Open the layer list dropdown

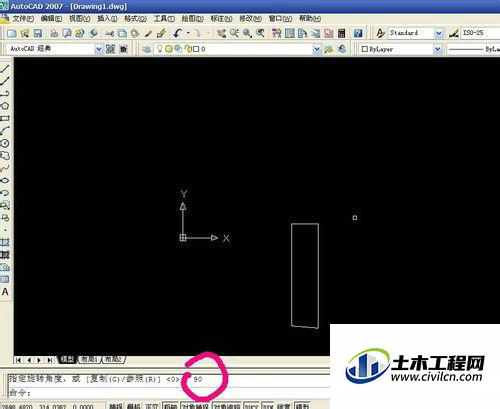(x=317, y=49)
